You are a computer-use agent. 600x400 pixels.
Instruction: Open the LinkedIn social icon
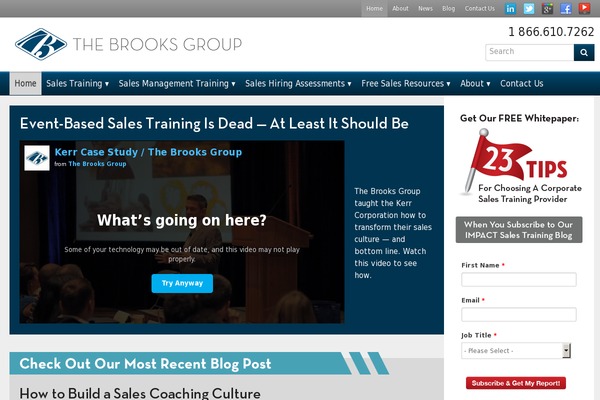pyautogui.click(x=510, y=8)
